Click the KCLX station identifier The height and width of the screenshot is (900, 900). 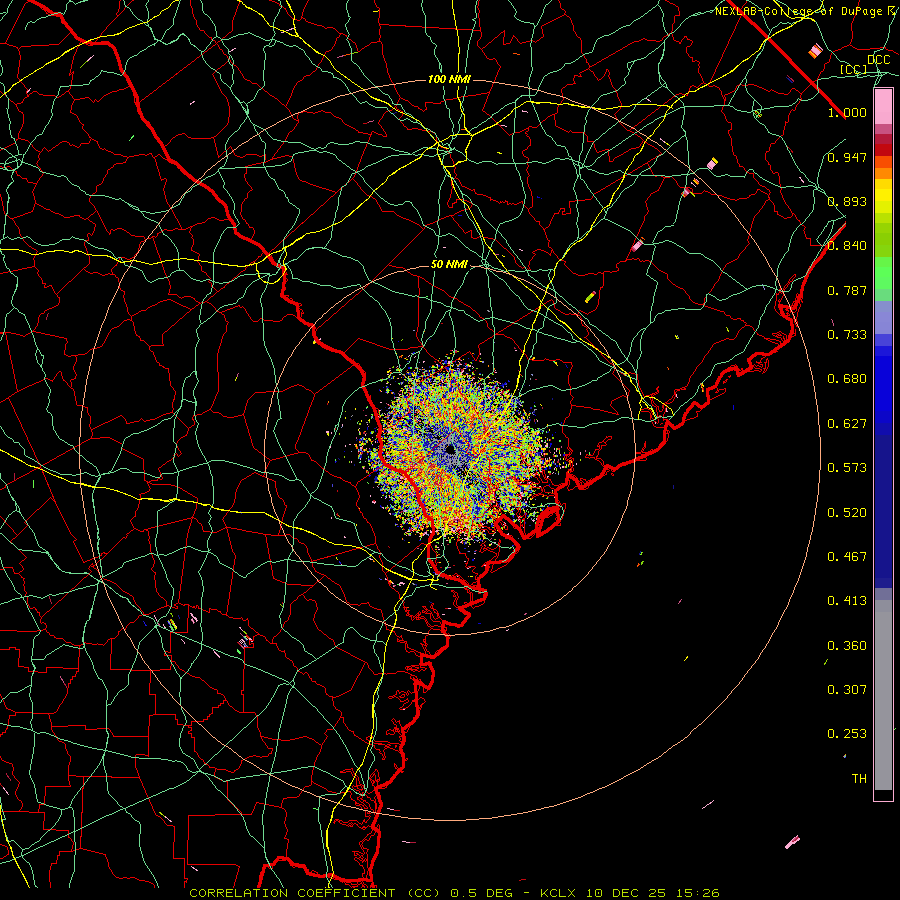[559, 893]
